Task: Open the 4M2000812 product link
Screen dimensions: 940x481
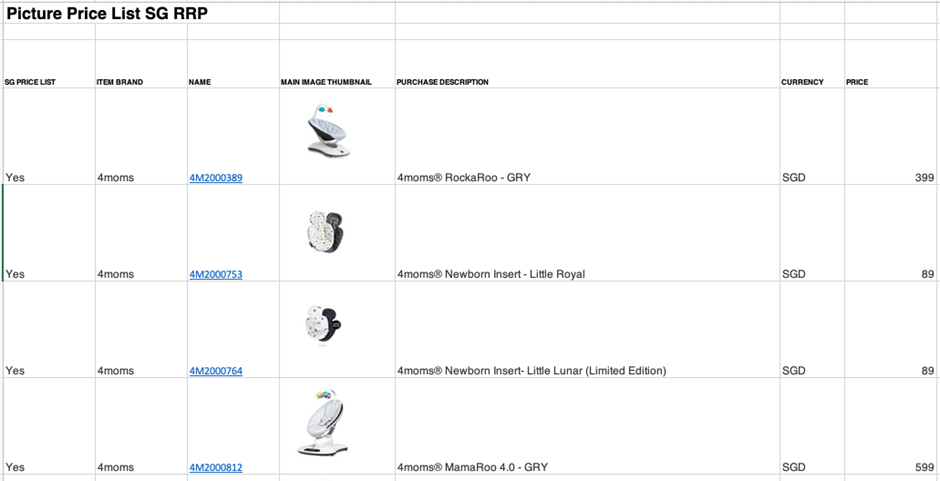Action: 216,467
